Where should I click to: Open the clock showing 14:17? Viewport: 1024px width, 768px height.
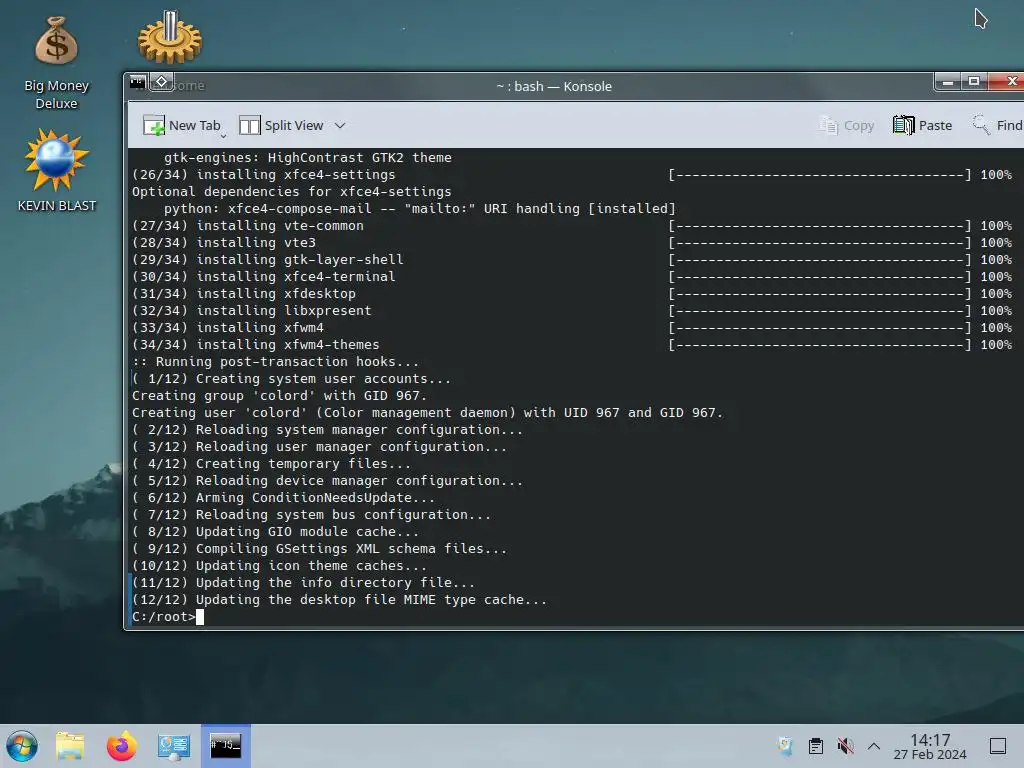(930, 746)
